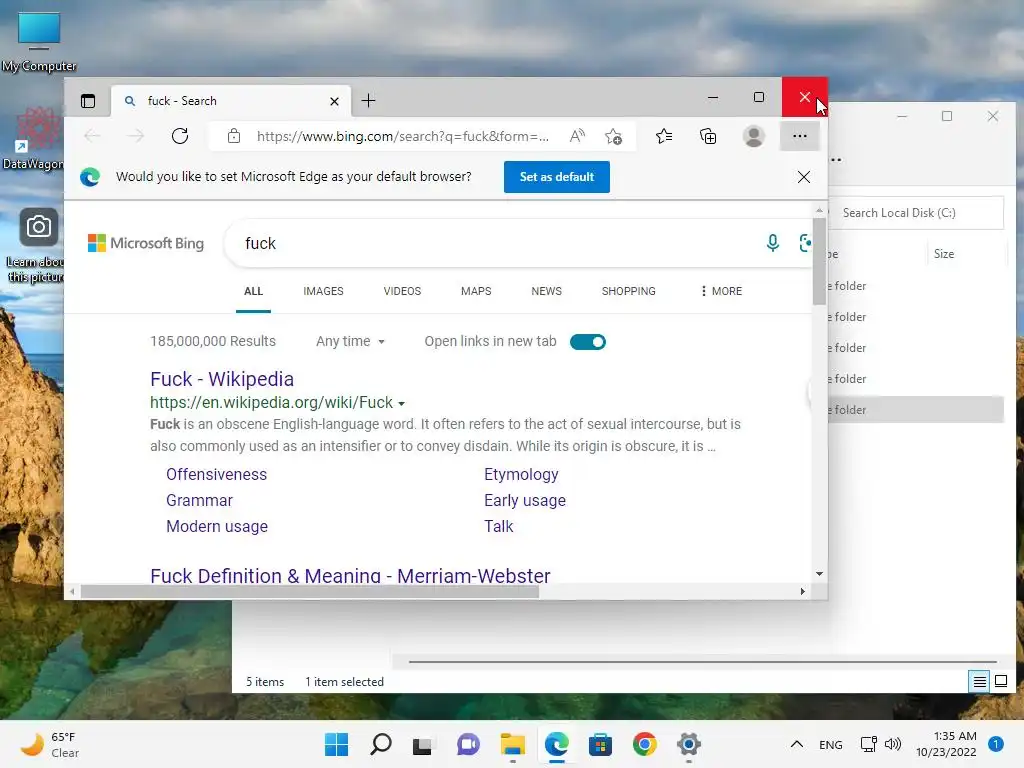This screenshot has width=1024, height=768.
Task: Search by voice using microphone icon
Action: coord(773,243)
